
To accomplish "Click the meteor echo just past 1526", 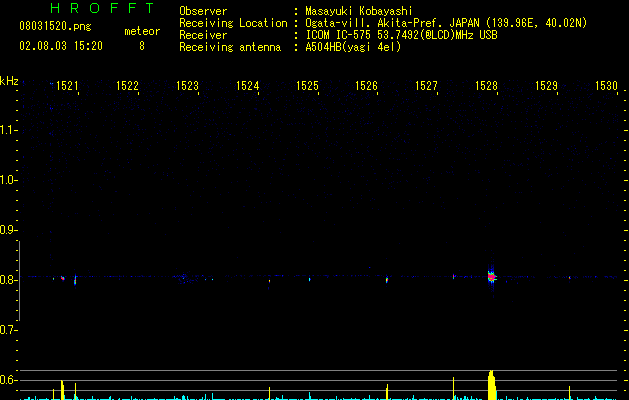I will coord(387,280).
